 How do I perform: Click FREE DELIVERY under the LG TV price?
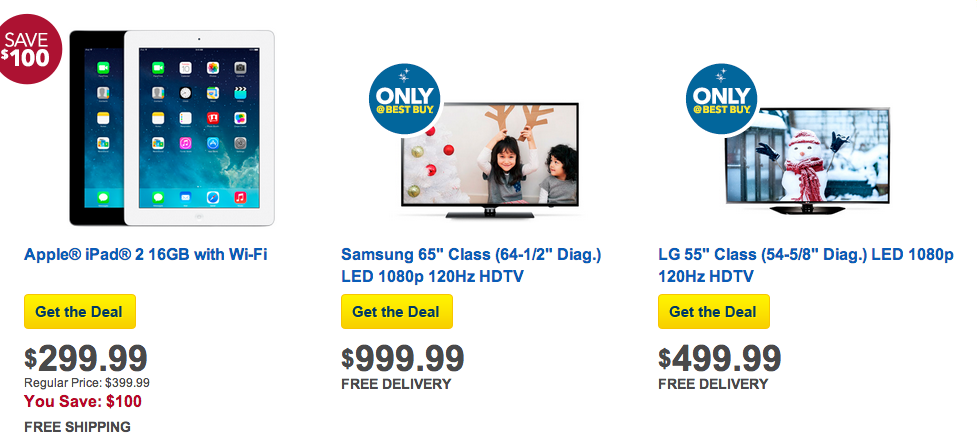click(713, 384)
